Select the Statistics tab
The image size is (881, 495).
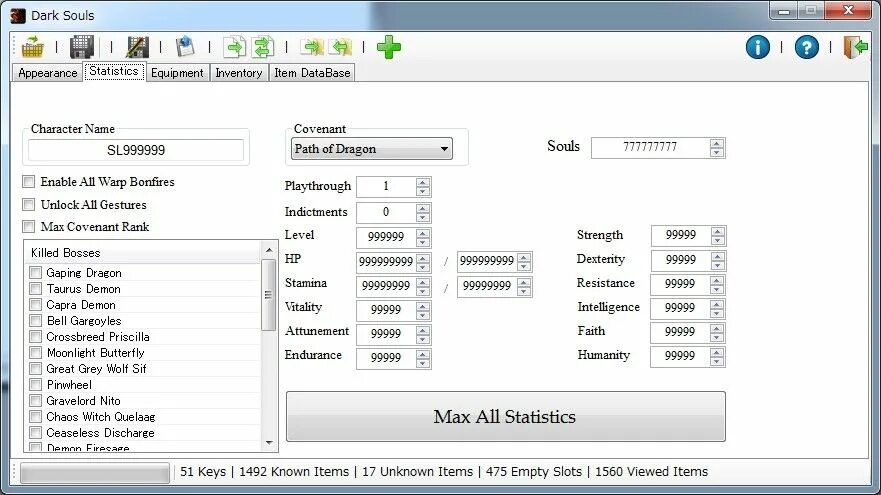tap(114, 71)
